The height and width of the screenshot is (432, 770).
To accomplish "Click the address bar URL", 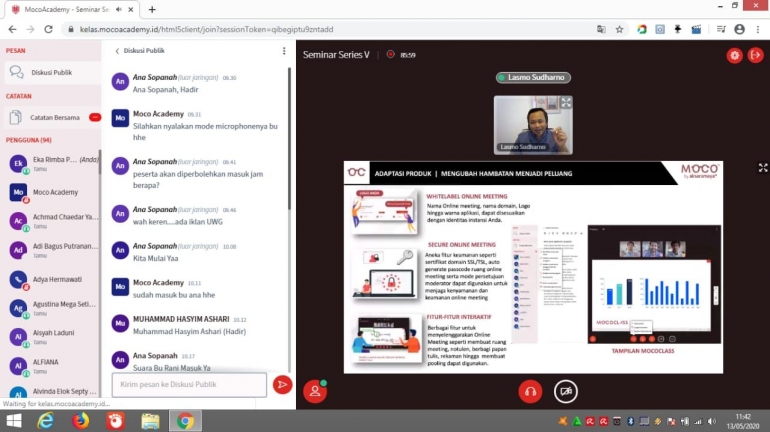I will (x=206, y=29).
